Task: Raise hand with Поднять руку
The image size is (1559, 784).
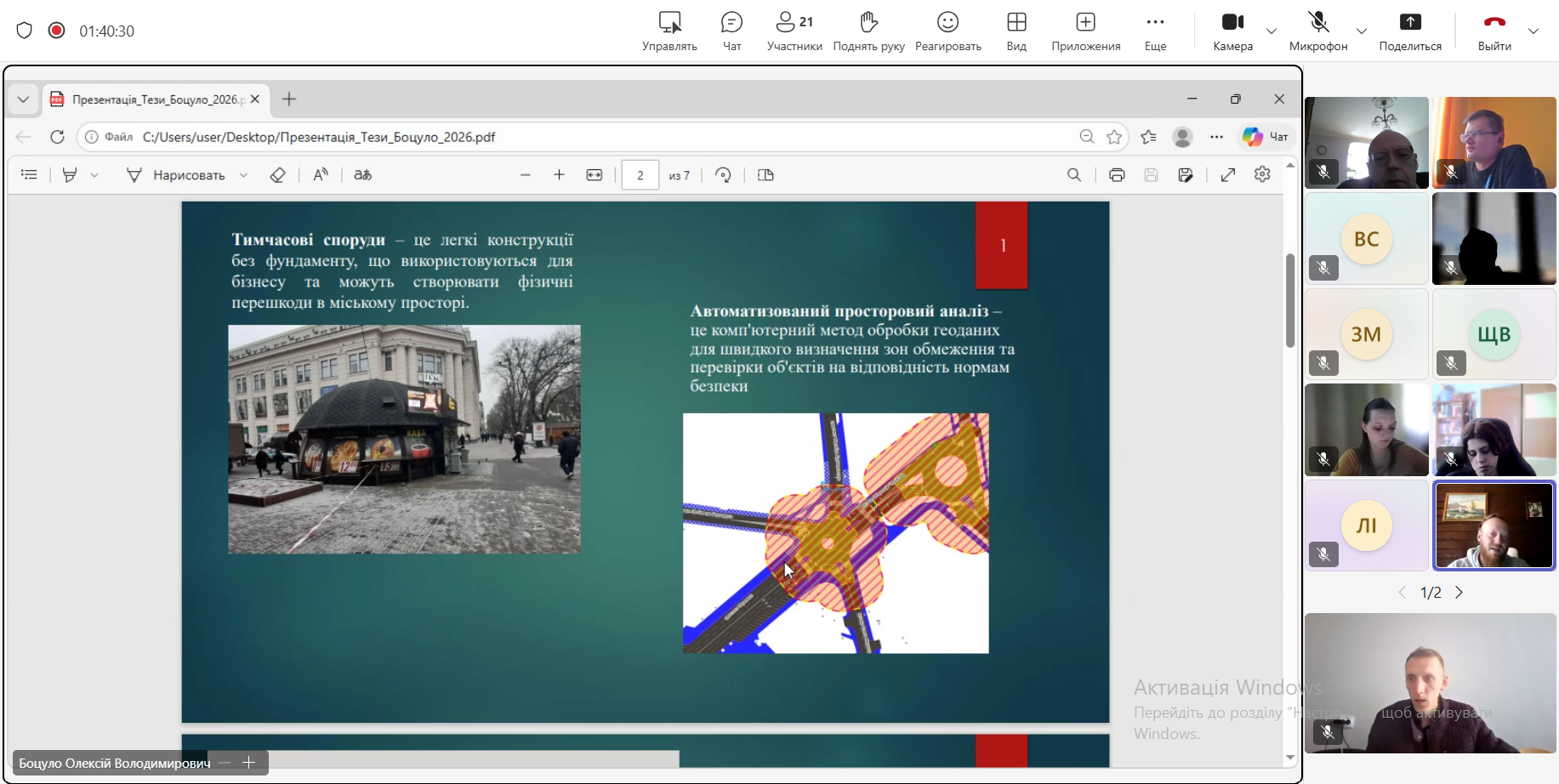Action: click(868, 31)
